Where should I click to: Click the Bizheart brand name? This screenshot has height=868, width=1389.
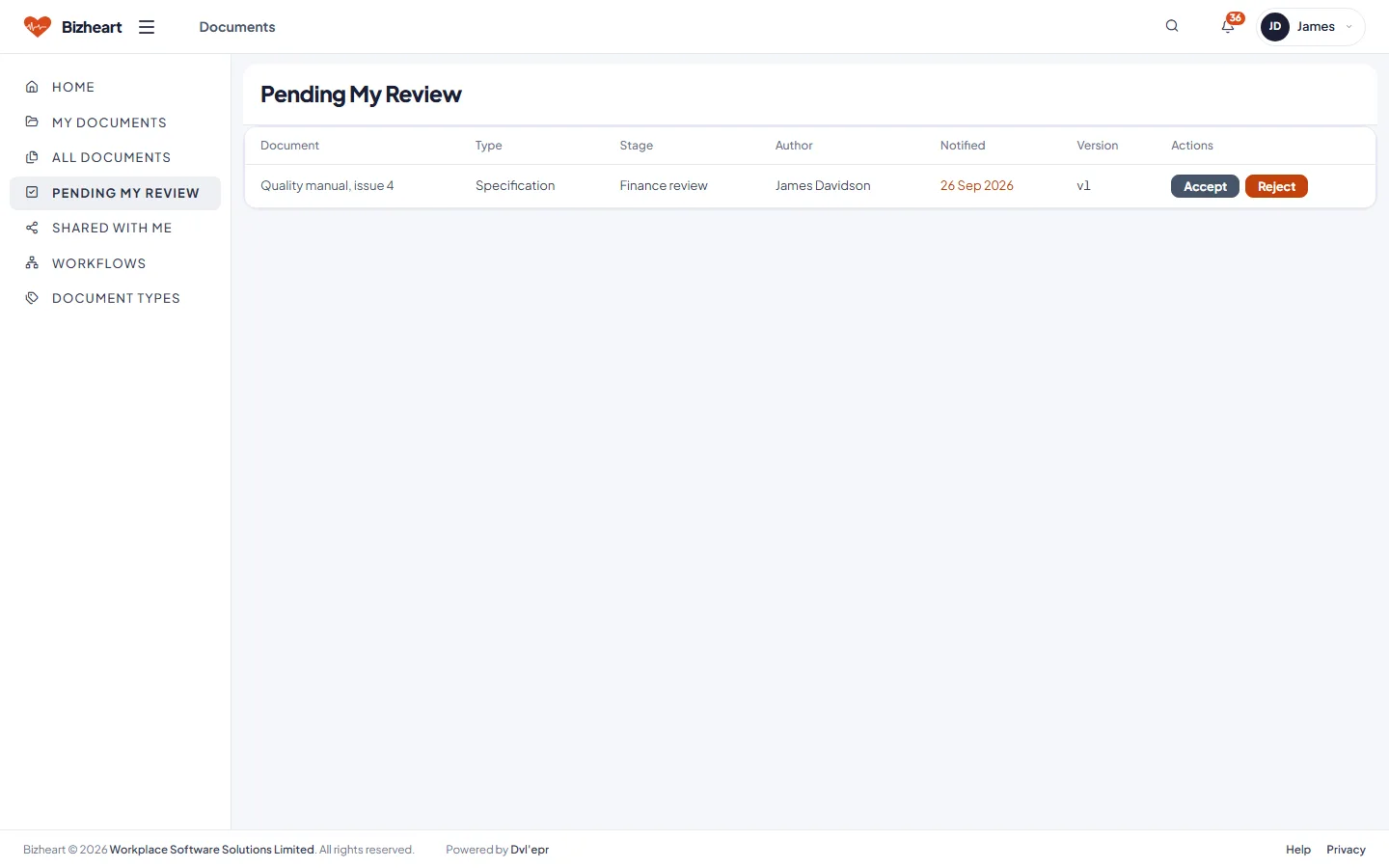[x=92, y=27]
